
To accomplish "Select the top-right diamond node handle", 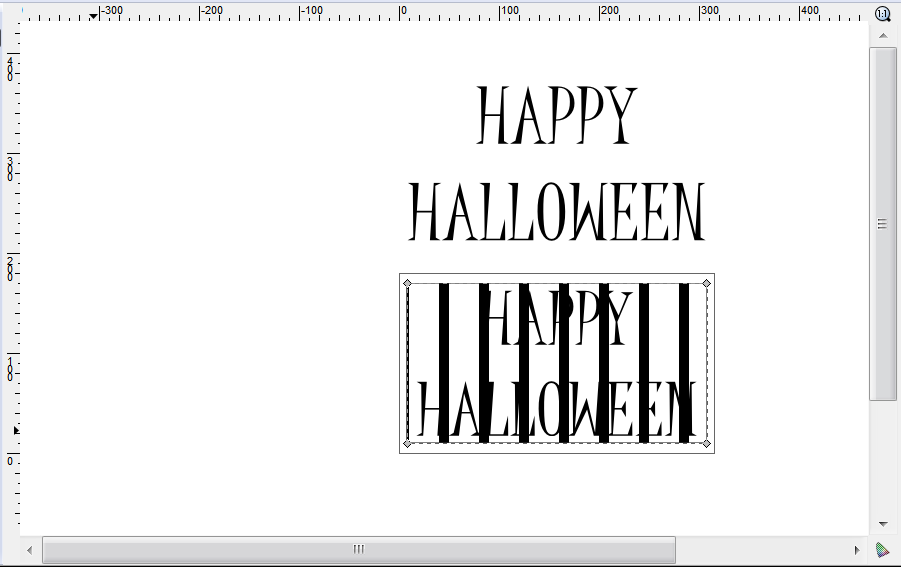I will click(706, 283).
